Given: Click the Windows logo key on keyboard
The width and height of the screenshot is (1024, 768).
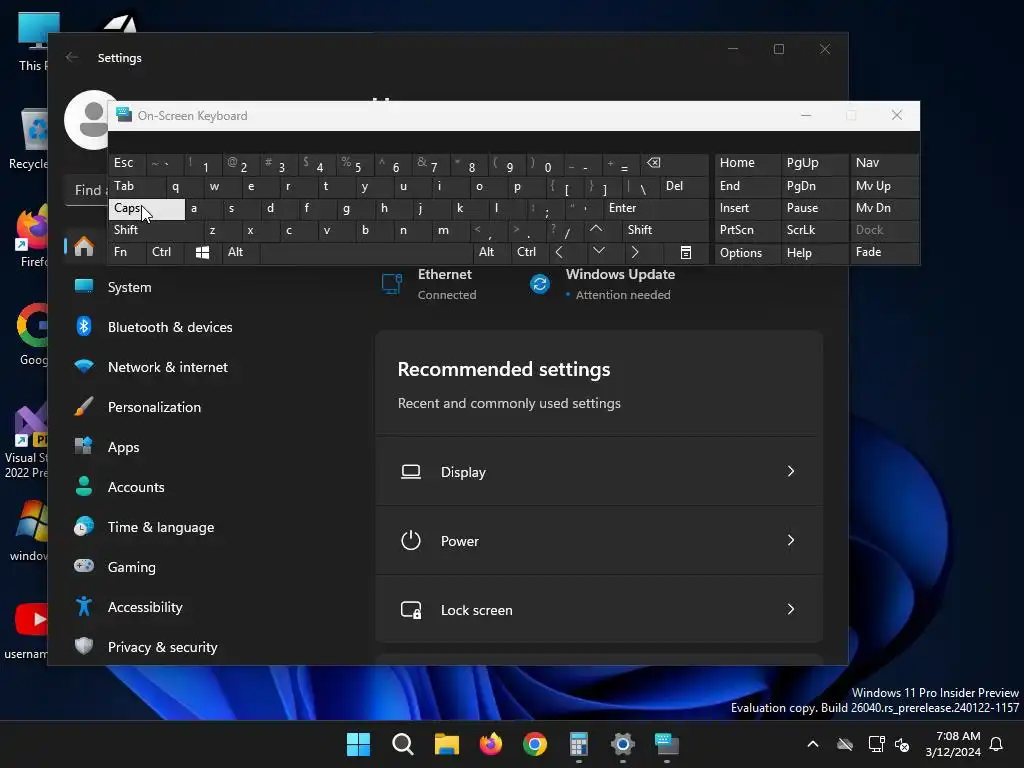Looking at the screenshot, I should point(202,252).
